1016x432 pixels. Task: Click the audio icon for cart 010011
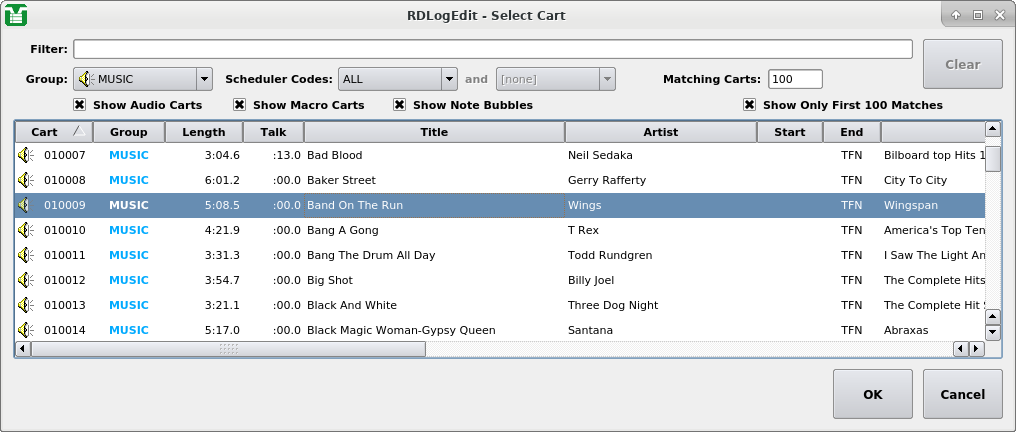(25, 255)
